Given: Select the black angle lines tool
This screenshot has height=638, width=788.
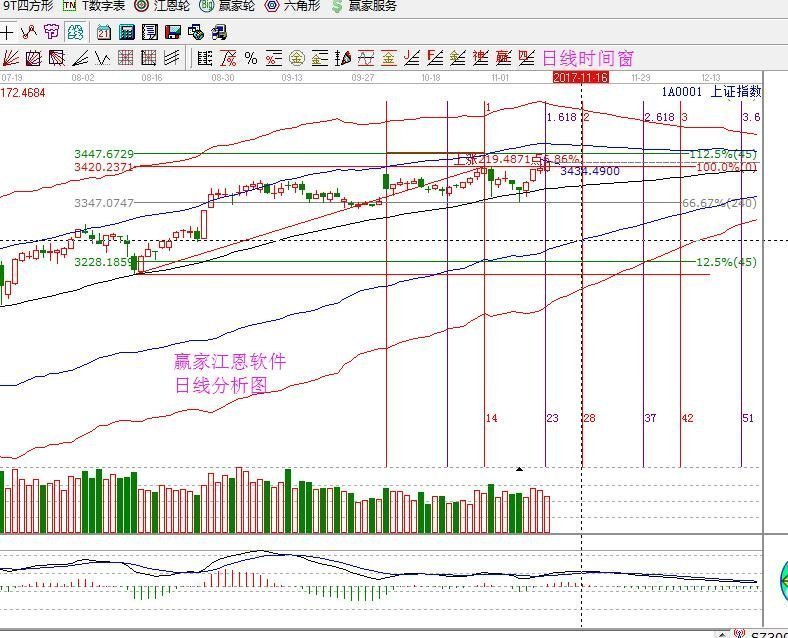Looking at the screenshot, I should pos(80,58).
